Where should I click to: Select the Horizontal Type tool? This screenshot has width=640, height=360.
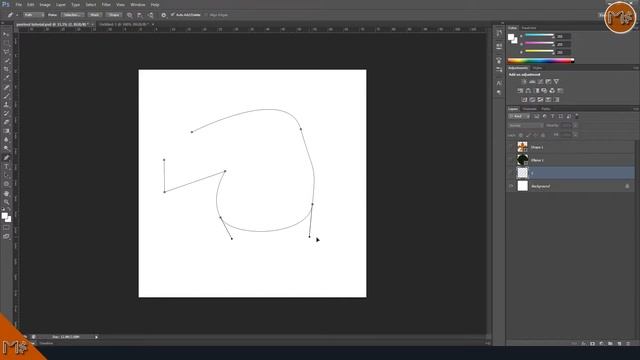pyautogui.click(x=6, y=167)
